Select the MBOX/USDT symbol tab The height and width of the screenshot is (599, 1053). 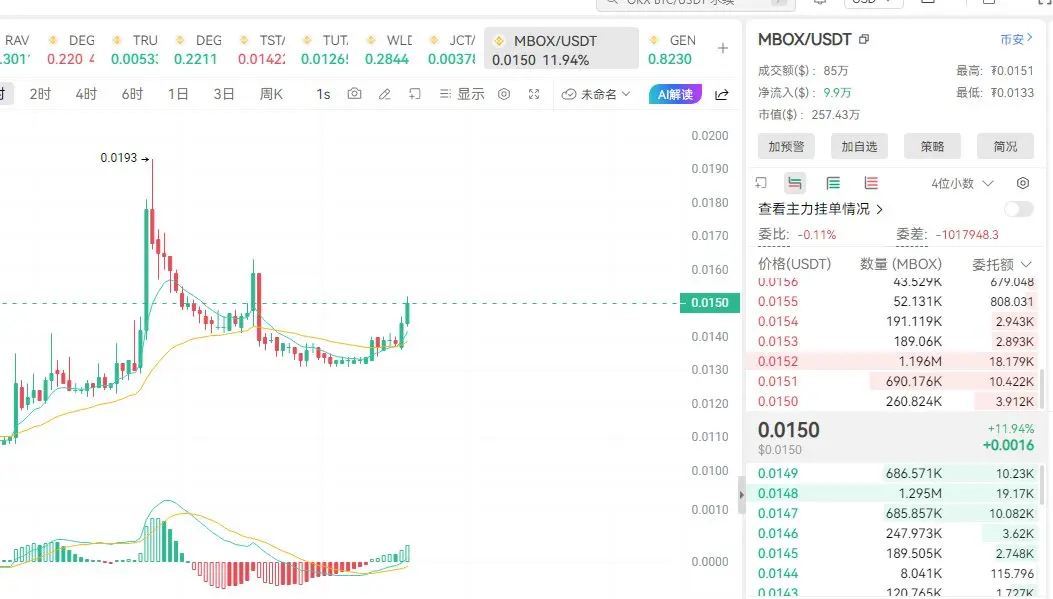coord(561,49)
